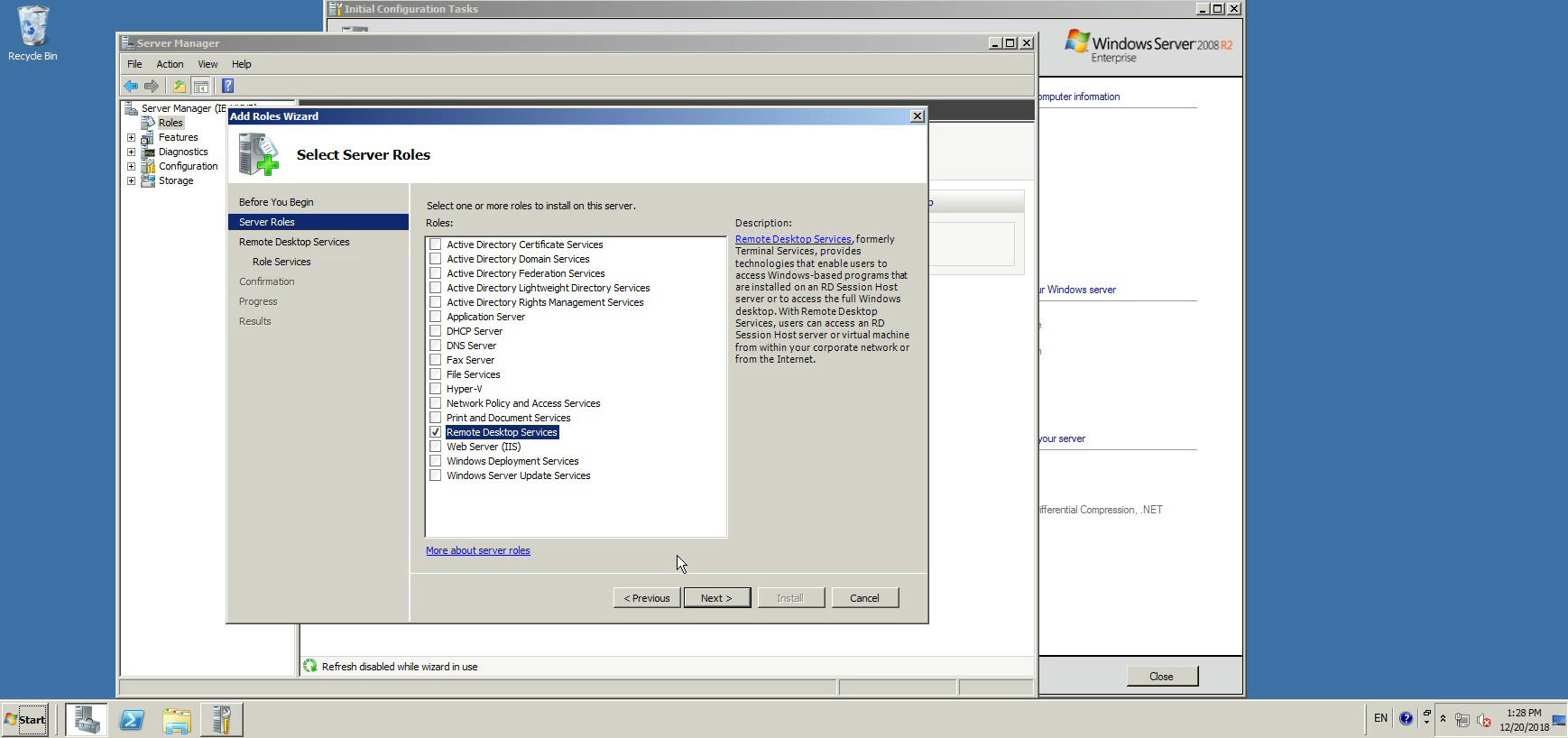This screenshot has width=1568, height=738.
Task: Open Windows Explorer from taskbar
Action: click(x=177, y=720)
